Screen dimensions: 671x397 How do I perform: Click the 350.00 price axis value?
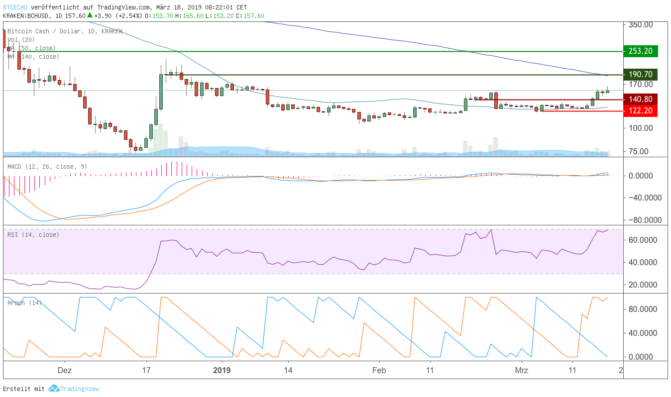click(641, 25)
